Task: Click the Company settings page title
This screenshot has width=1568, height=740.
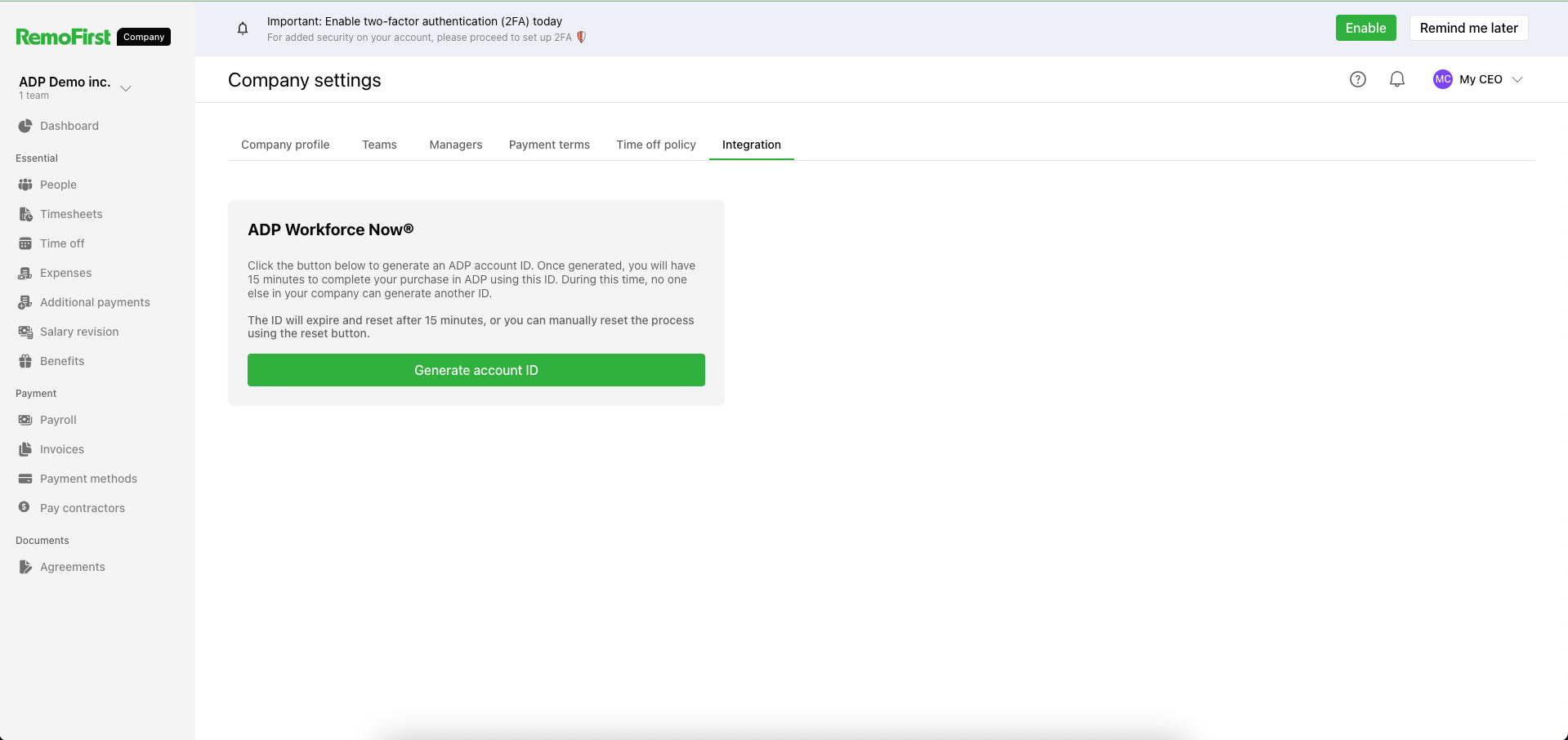Action: pyautogui.click(x=305, y=80)
